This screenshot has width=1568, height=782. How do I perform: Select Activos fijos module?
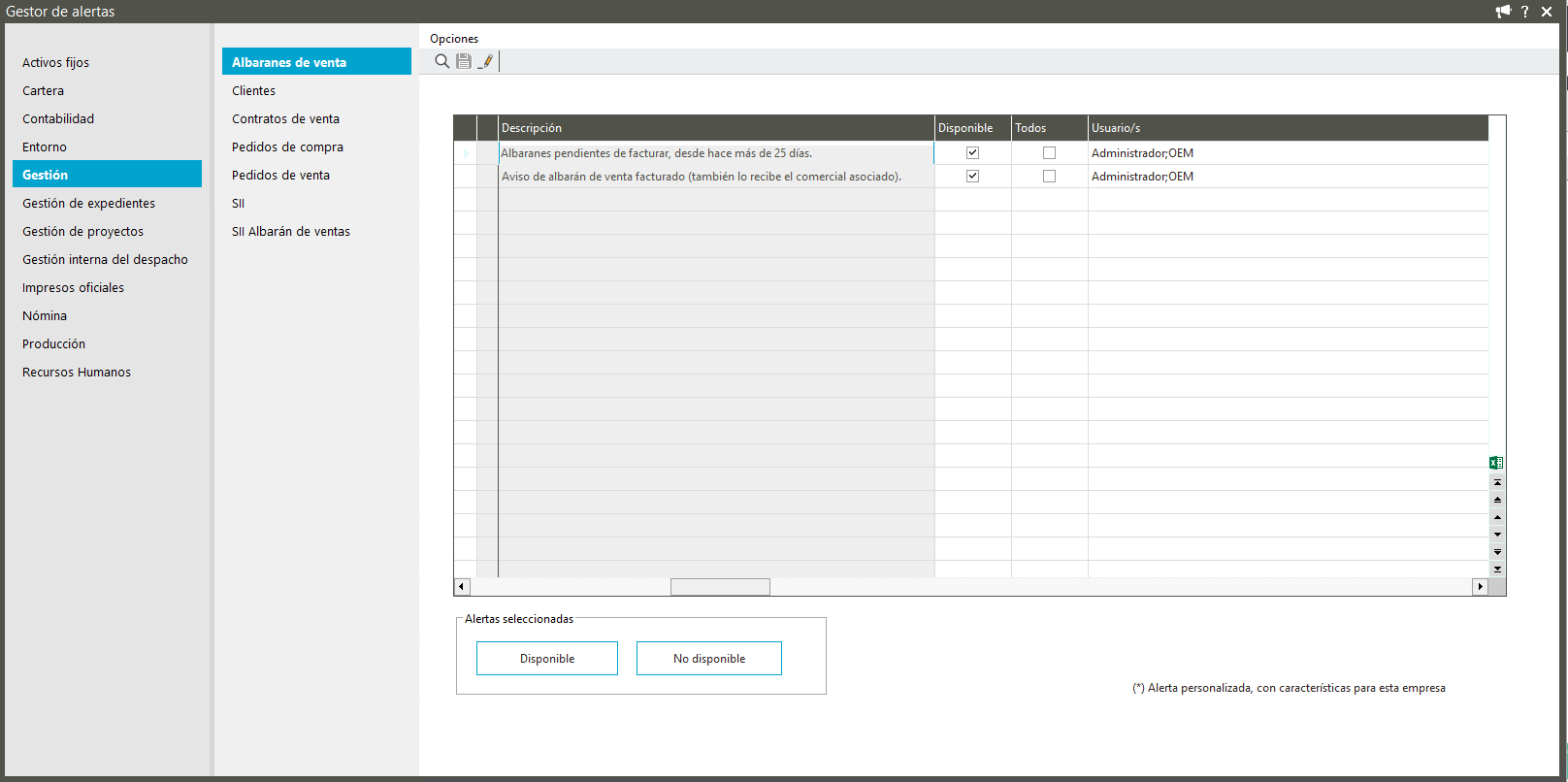(x=107, y=62)
